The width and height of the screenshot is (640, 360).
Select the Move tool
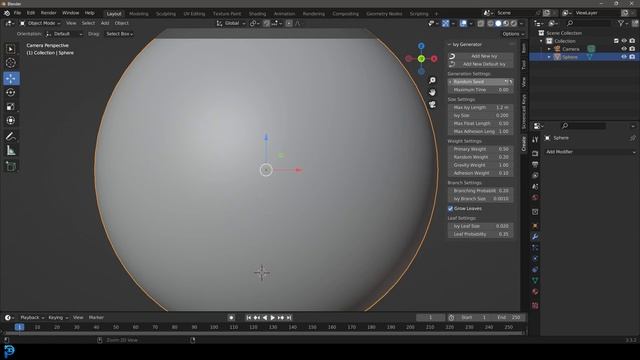pyautogui.click(x=11, y=78)
